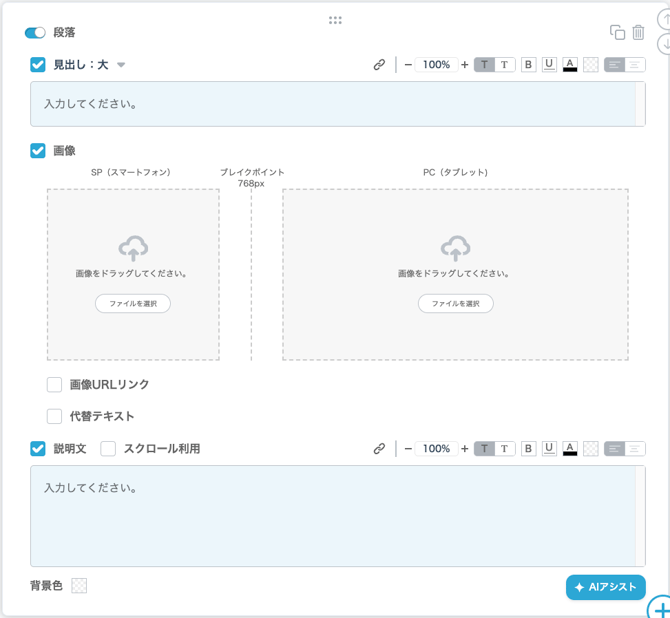670x618 pixels.
Task: Click PC upload cloud icon
Action: click(455, 248)
